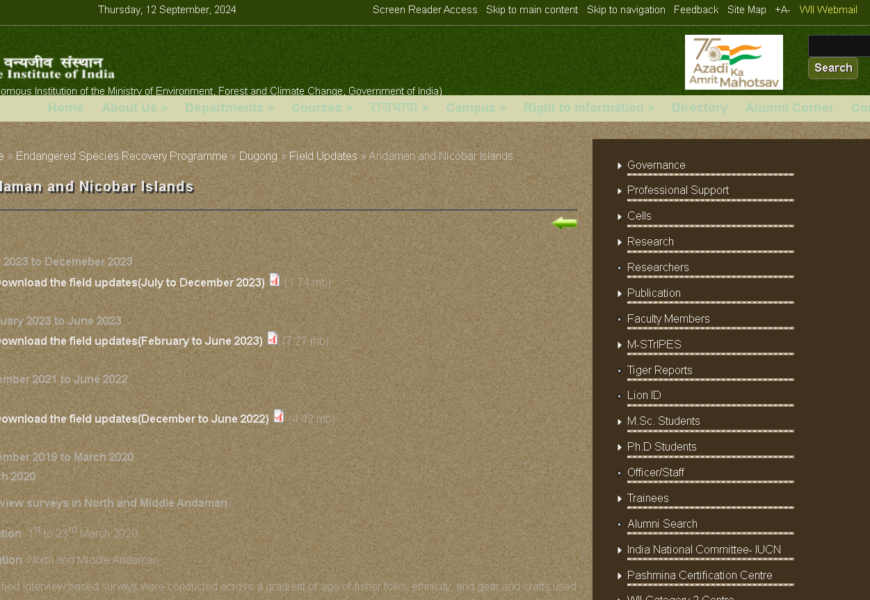The width and height of the screenshot is (870, 600).
Task: Open PDF icon for December to June 2022
Action: [x=279, y=416]
